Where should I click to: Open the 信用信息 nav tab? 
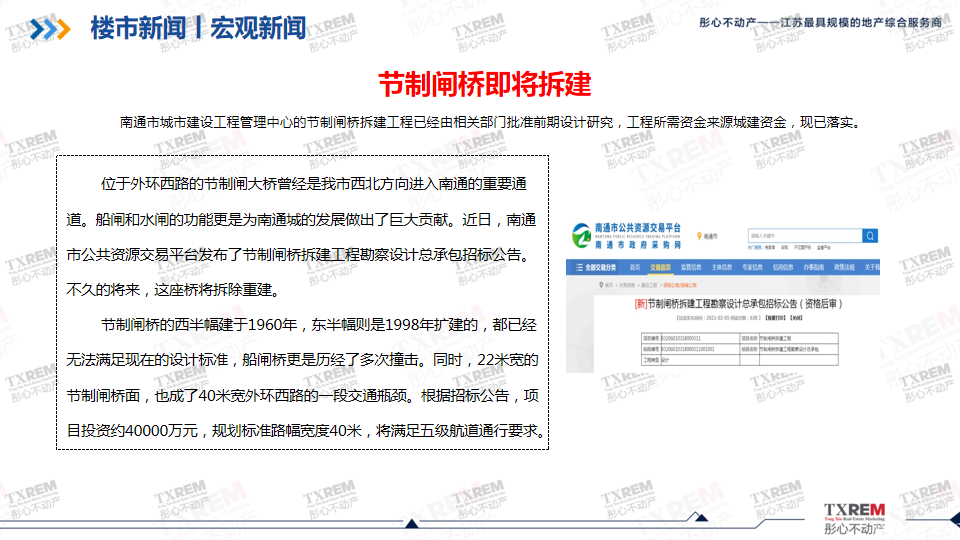(x=783, y=267)
